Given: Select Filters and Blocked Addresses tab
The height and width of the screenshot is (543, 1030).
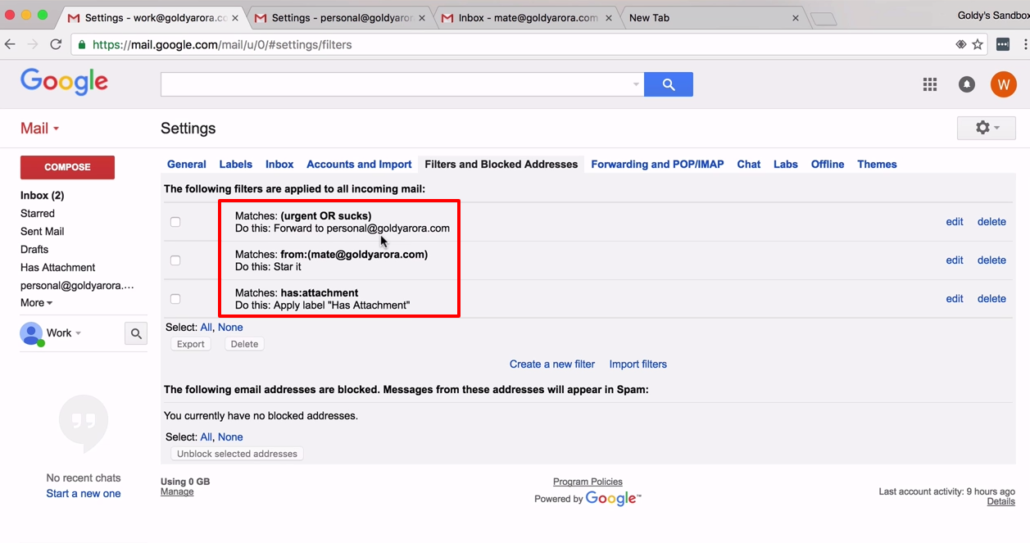Looking at the screenshot, I should point(501,164).
